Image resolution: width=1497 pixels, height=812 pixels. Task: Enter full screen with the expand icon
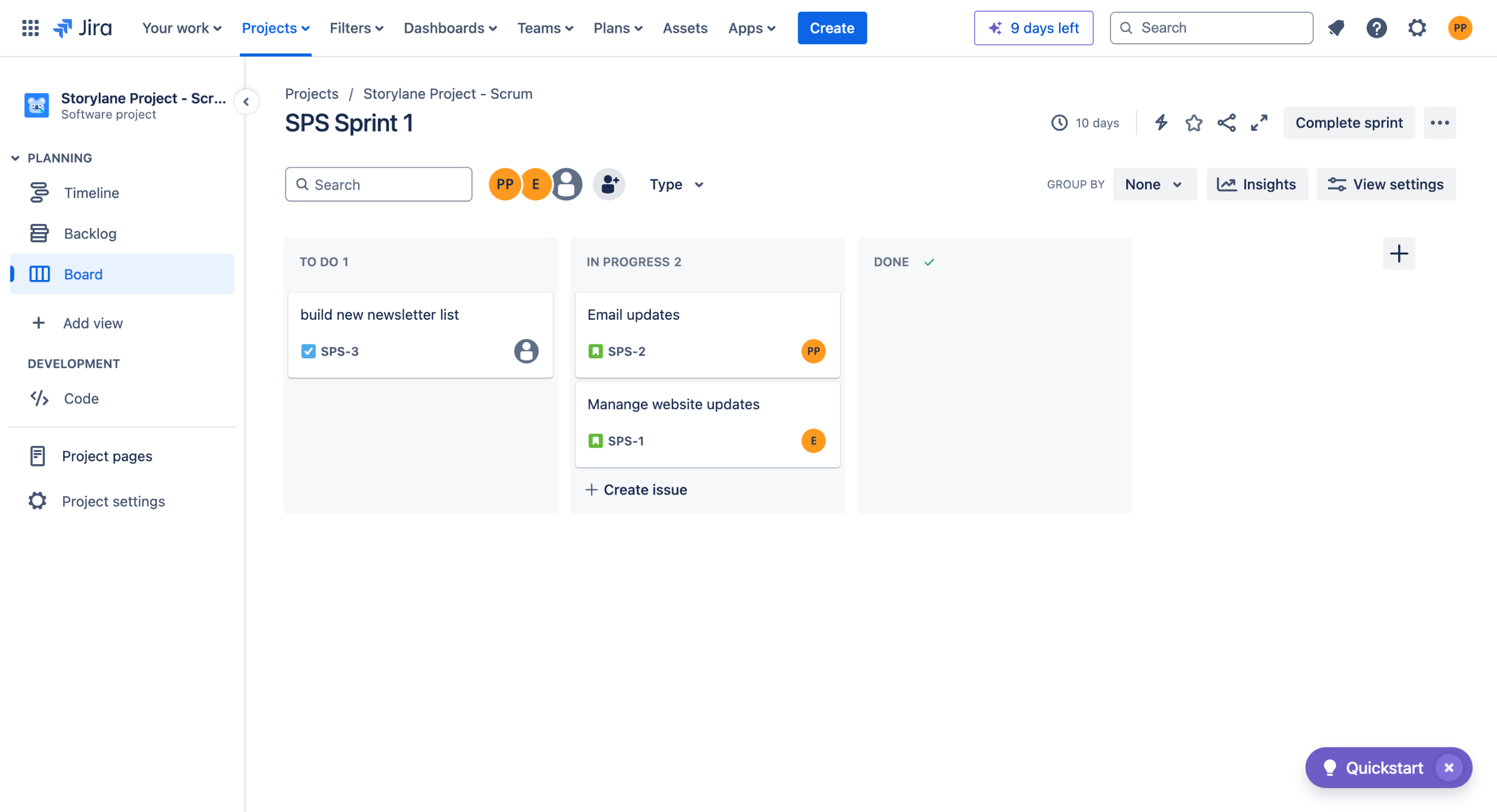coord(1259,123)
